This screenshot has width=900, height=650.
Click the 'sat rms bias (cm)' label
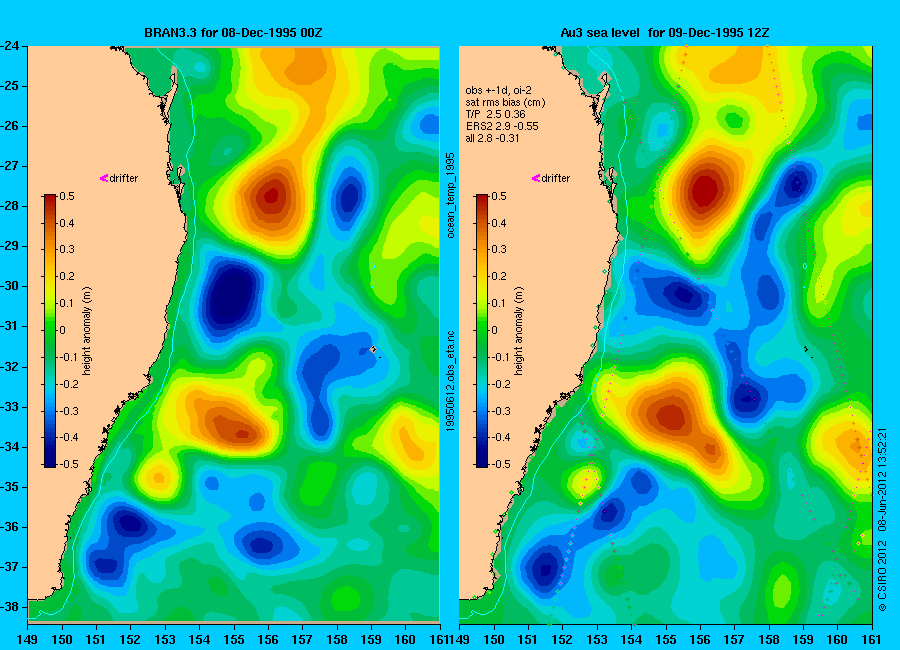coord(505,102)
